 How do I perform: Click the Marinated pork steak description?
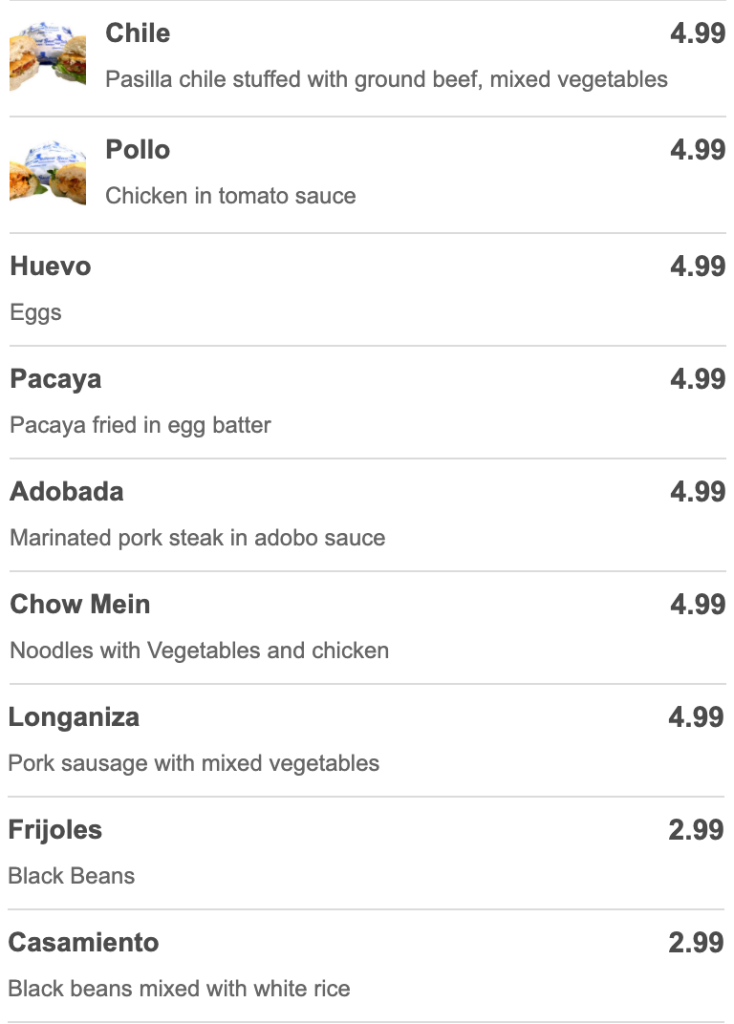pos(197,538)
